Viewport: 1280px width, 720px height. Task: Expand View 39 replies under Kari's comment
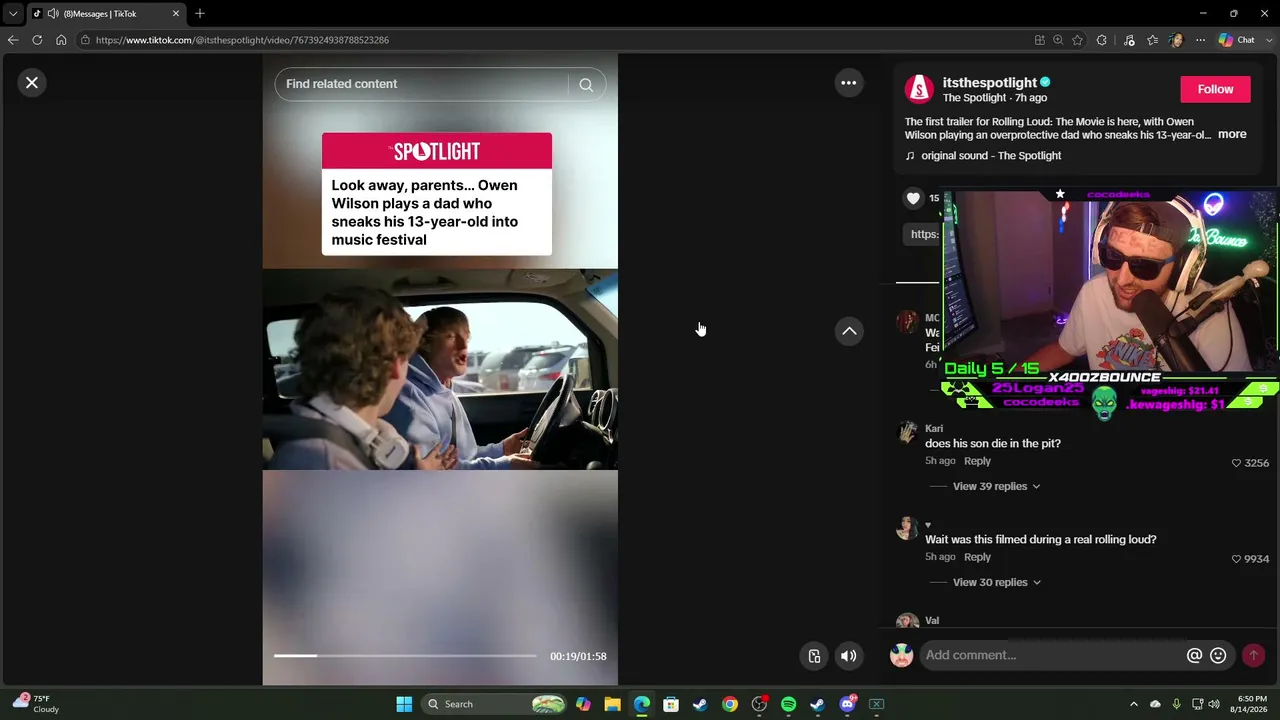[996, 486]
